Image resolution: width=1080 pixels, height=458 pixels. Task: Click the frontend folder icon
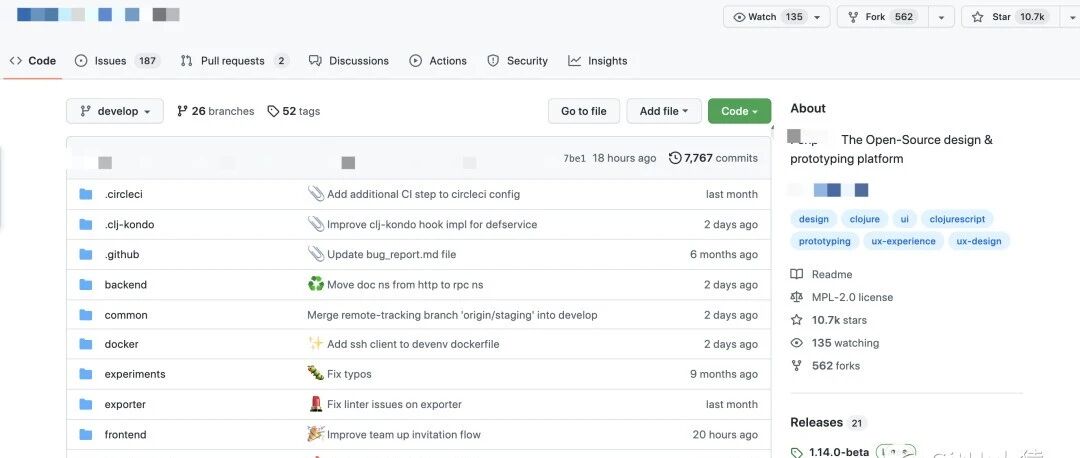(x=85, y=435)
